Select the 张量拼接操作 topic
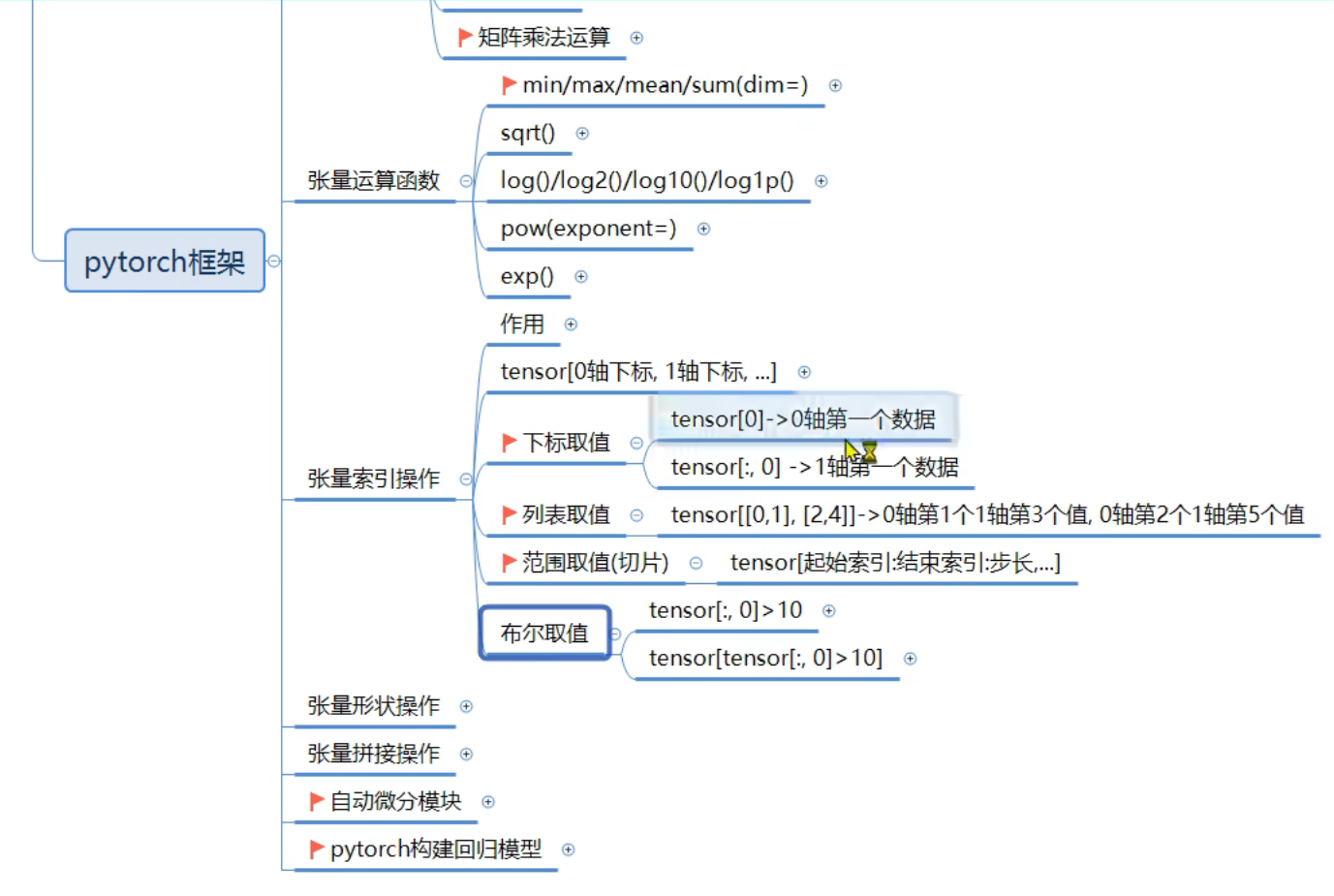The image size is (1334, 896). pos(374,754)
